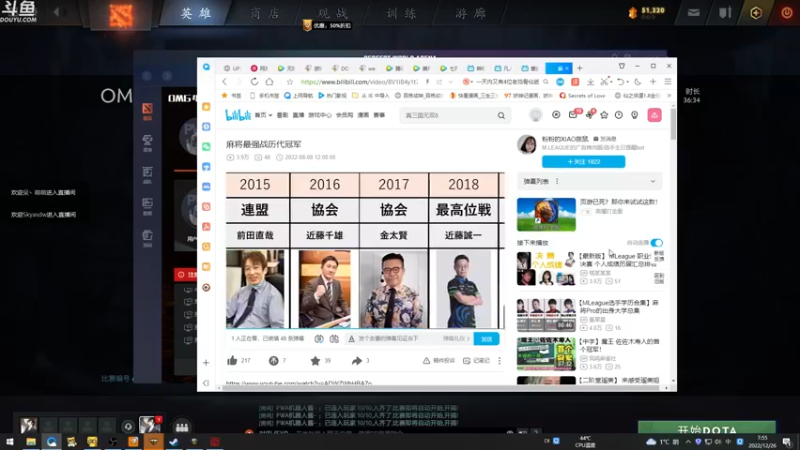The width and height of the screenshot is (800, 450).
Task: Toggle browser night mode moon icon
Action: pyautogui.click(x=638, y=82)
